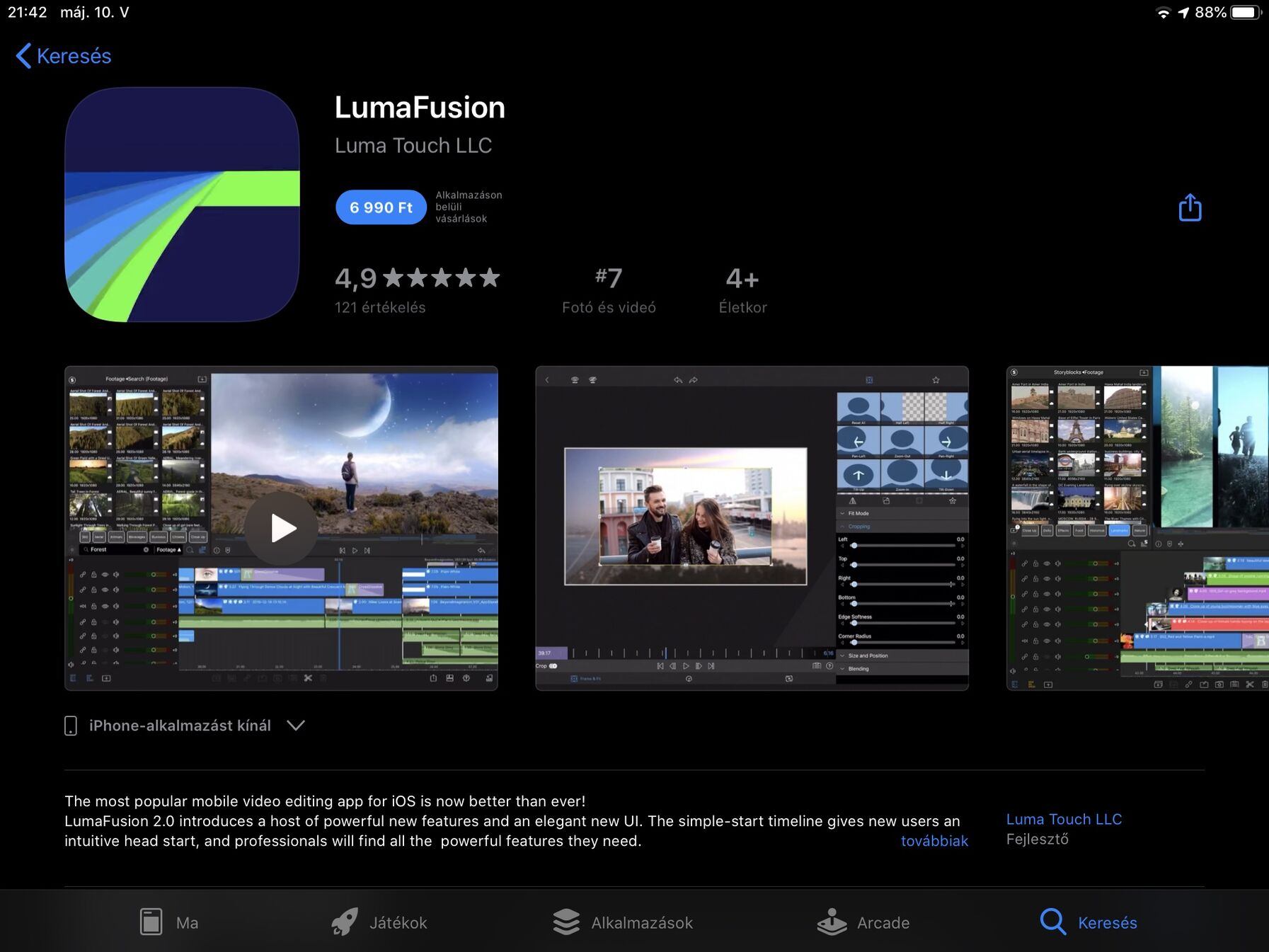
Task: Switch to the Ma tab
Action: pyautogui.click(x=168, y=922)
